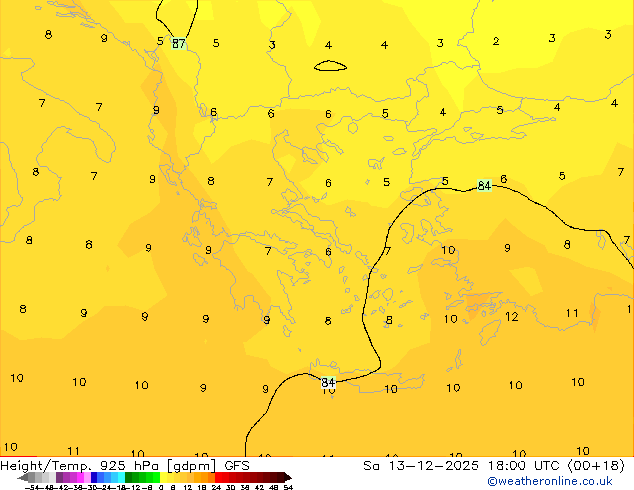Click the legend label "54" at the scale's end

click(x=288, y=487)
